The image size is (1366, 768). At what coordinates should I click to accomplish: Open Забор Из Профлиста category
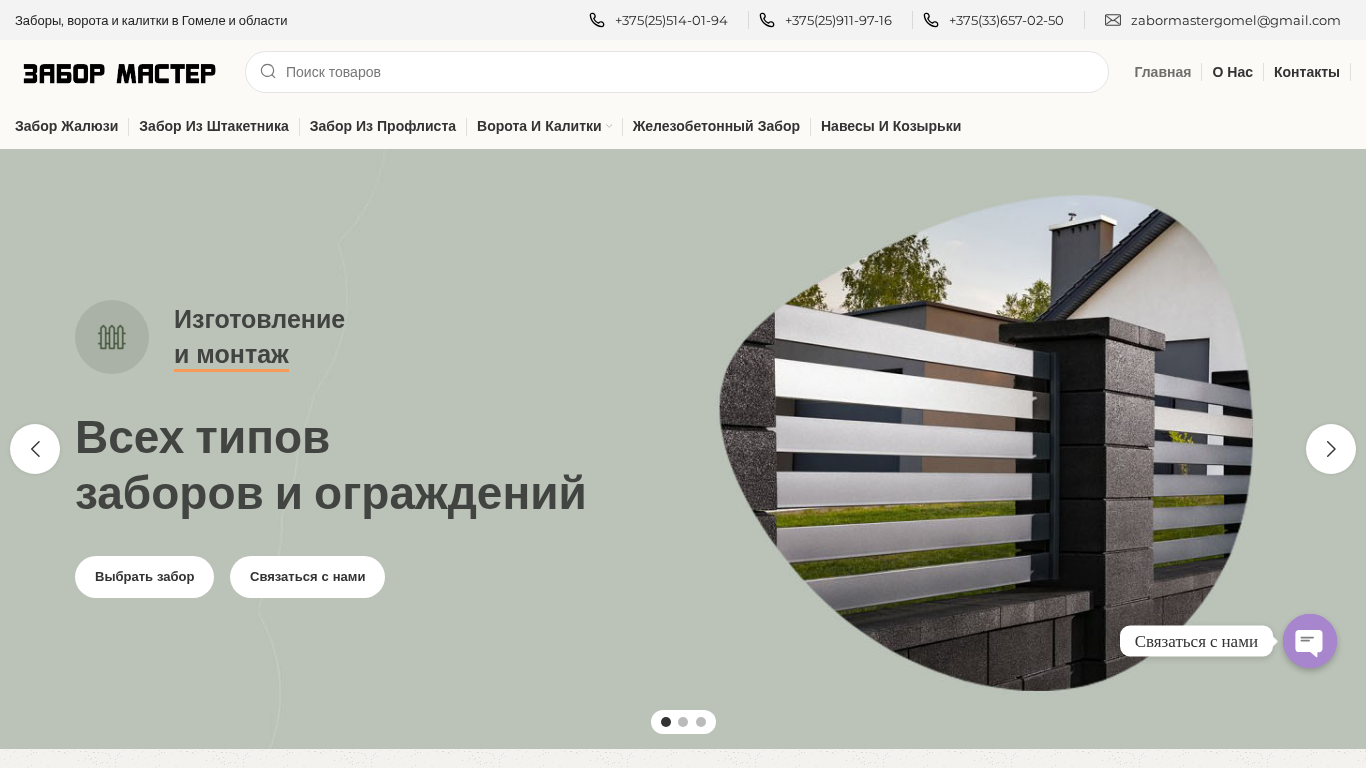383,126
